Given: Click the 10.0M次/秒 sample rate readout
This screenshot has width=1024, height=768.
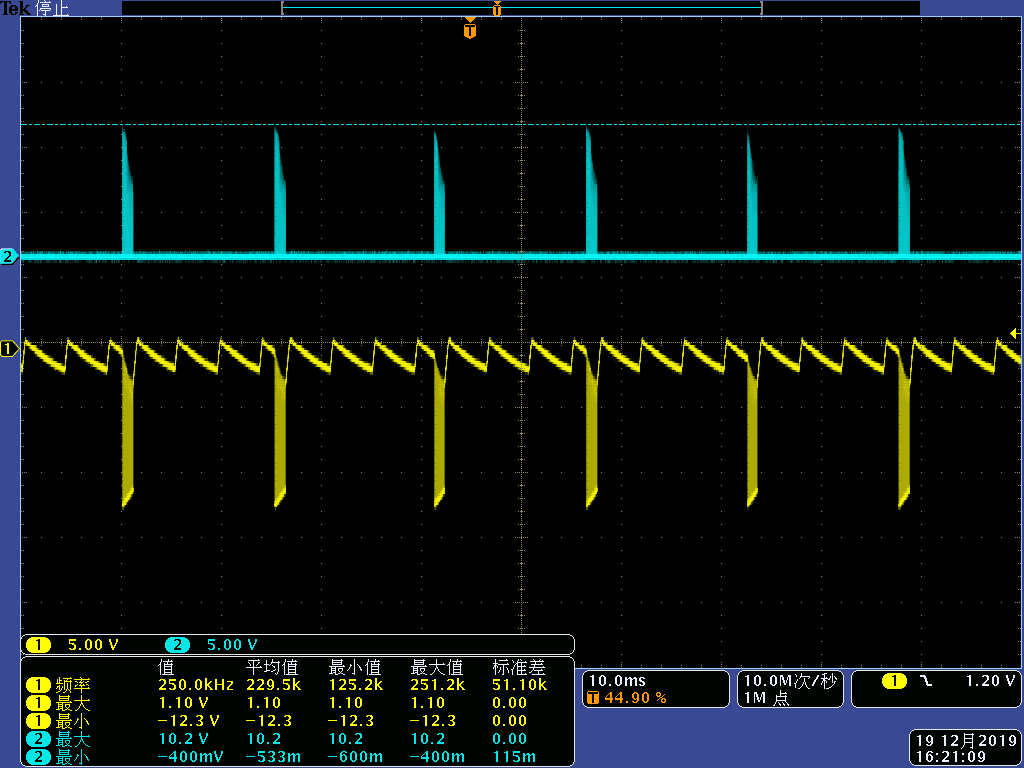Looking at the screenshot, I should pos(790,681).
